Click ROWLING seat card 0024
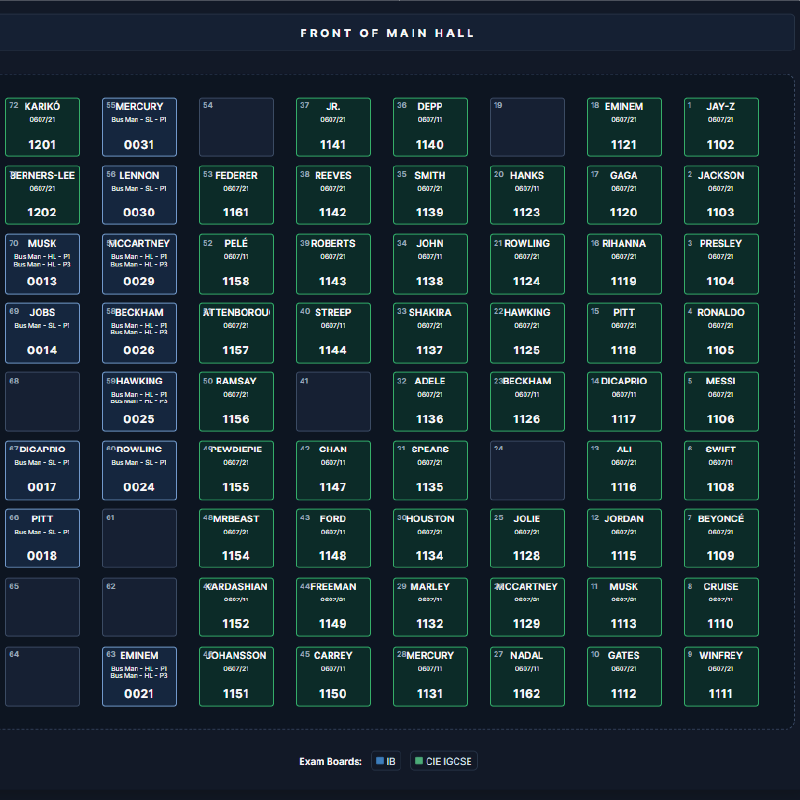 pos(139,470)
